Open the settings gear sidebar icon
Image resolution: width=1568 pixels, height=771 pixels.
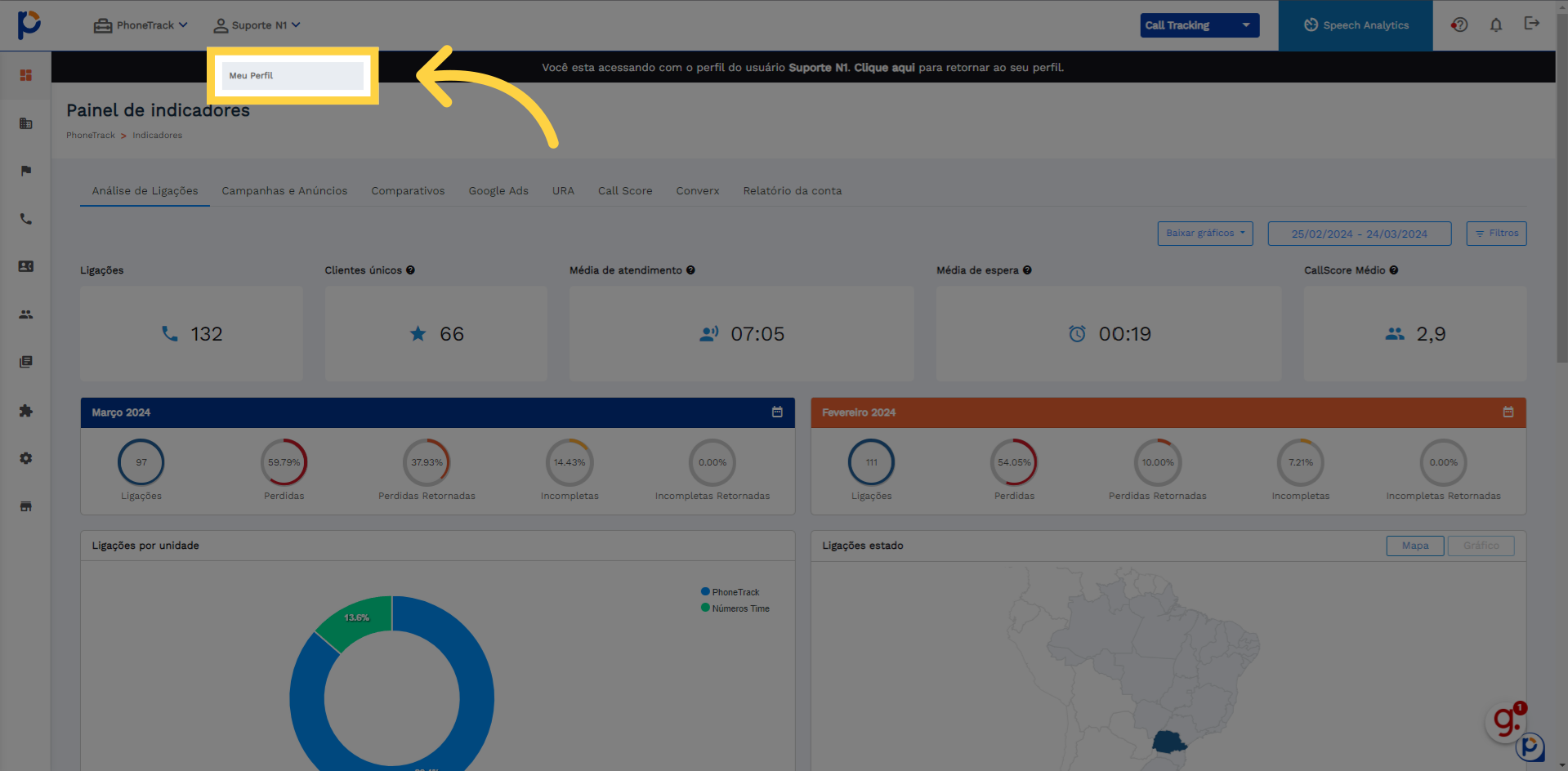point(26,458)
